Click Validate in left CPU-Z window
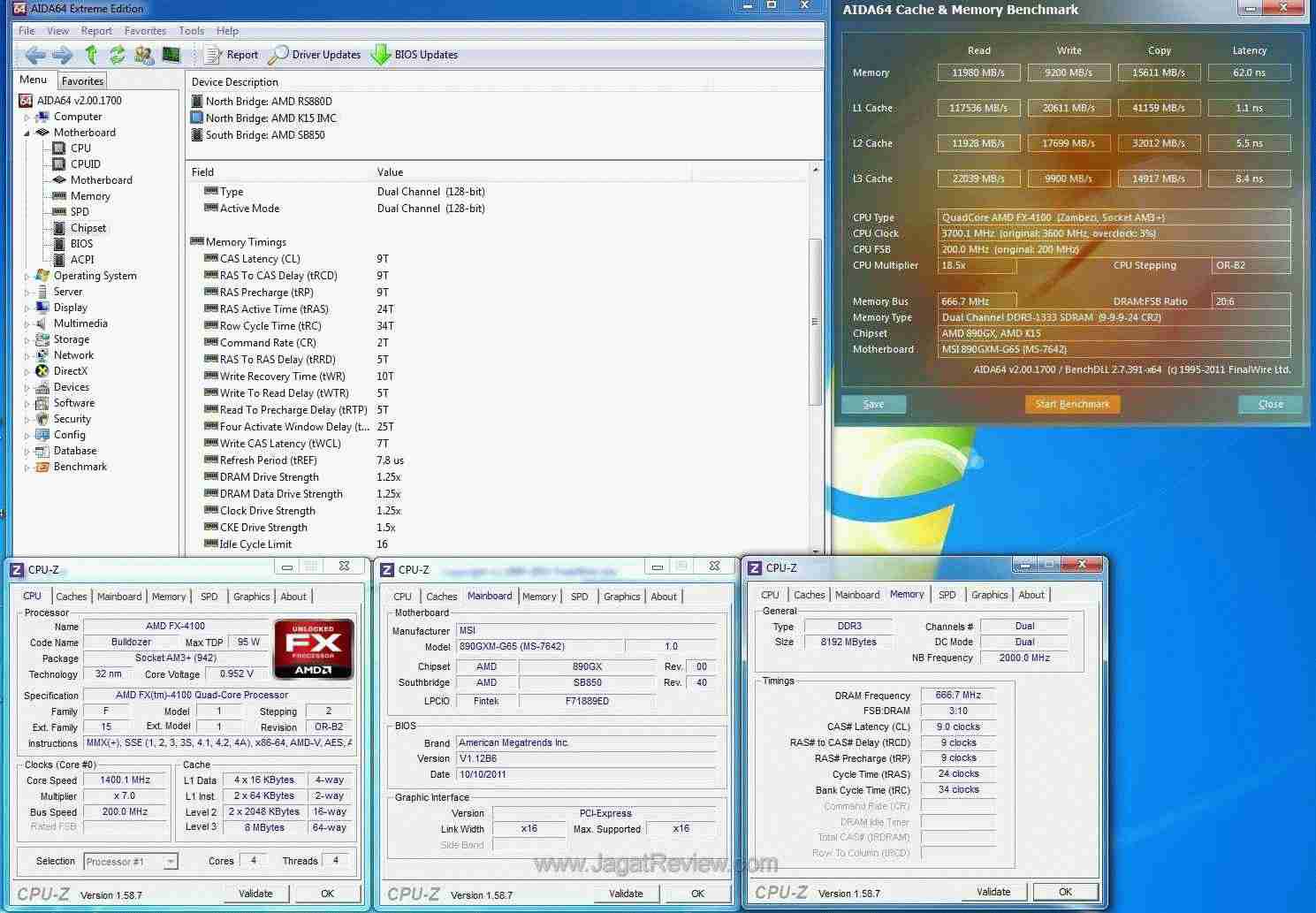 255,894
